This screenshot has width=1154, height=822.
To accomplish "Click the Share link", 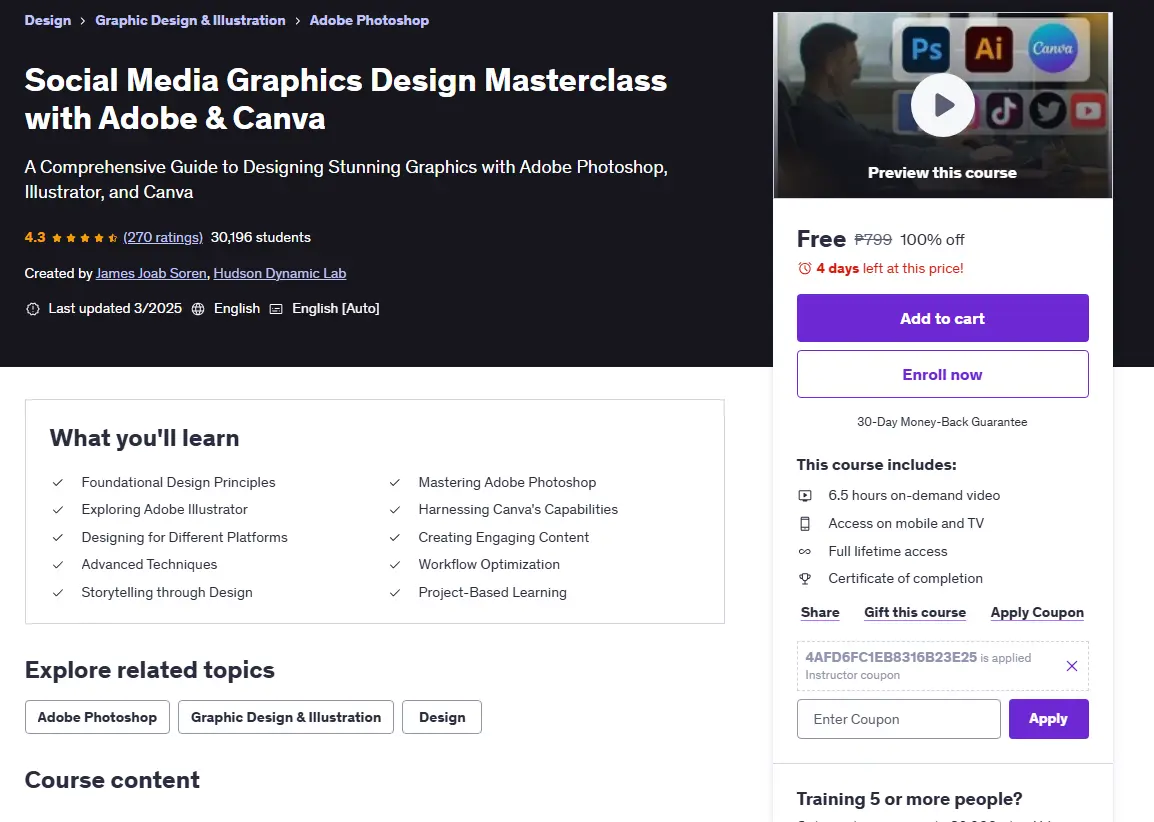I will click(820, 612).
